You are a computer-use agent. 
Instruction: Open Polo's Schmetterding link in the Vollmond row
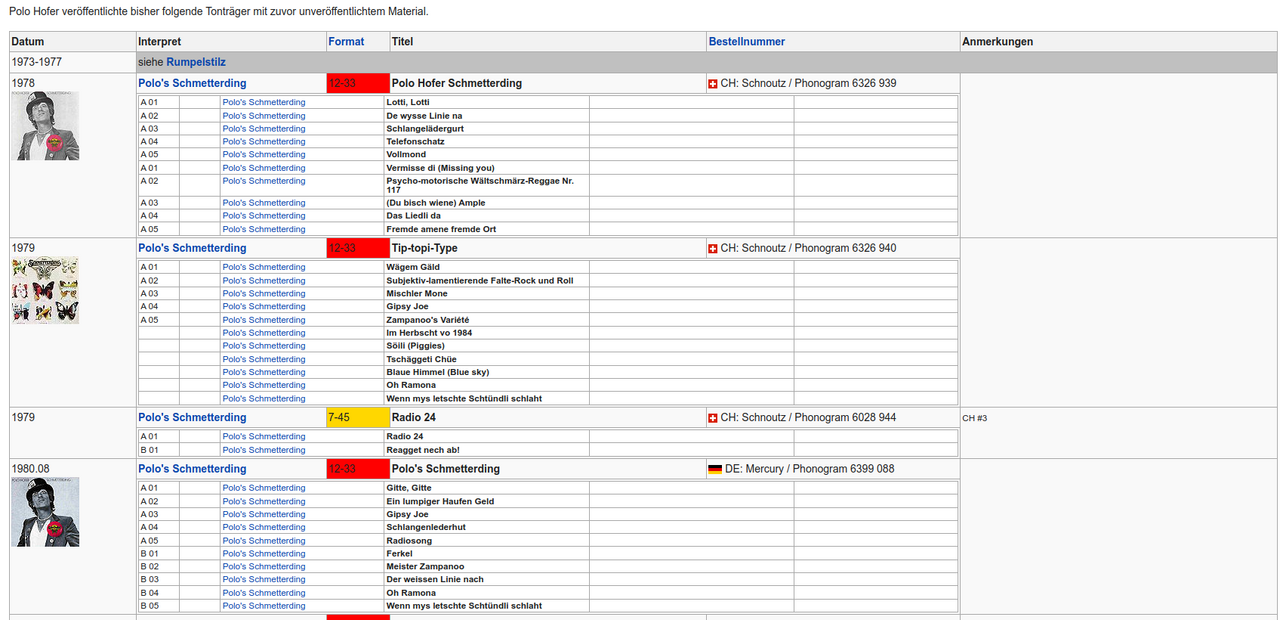coord(264,155)
